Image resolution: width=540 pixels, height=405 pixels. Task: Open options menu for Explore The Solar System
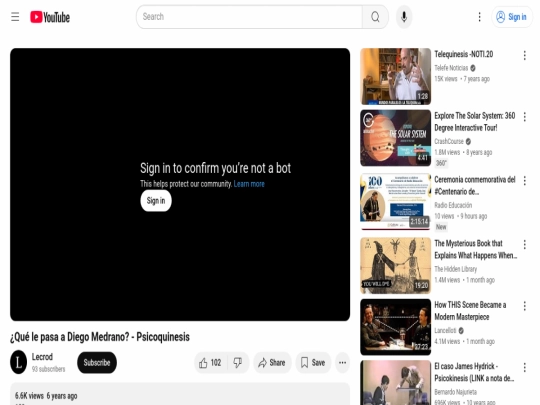pyautogui.click(x=525, y=117)
